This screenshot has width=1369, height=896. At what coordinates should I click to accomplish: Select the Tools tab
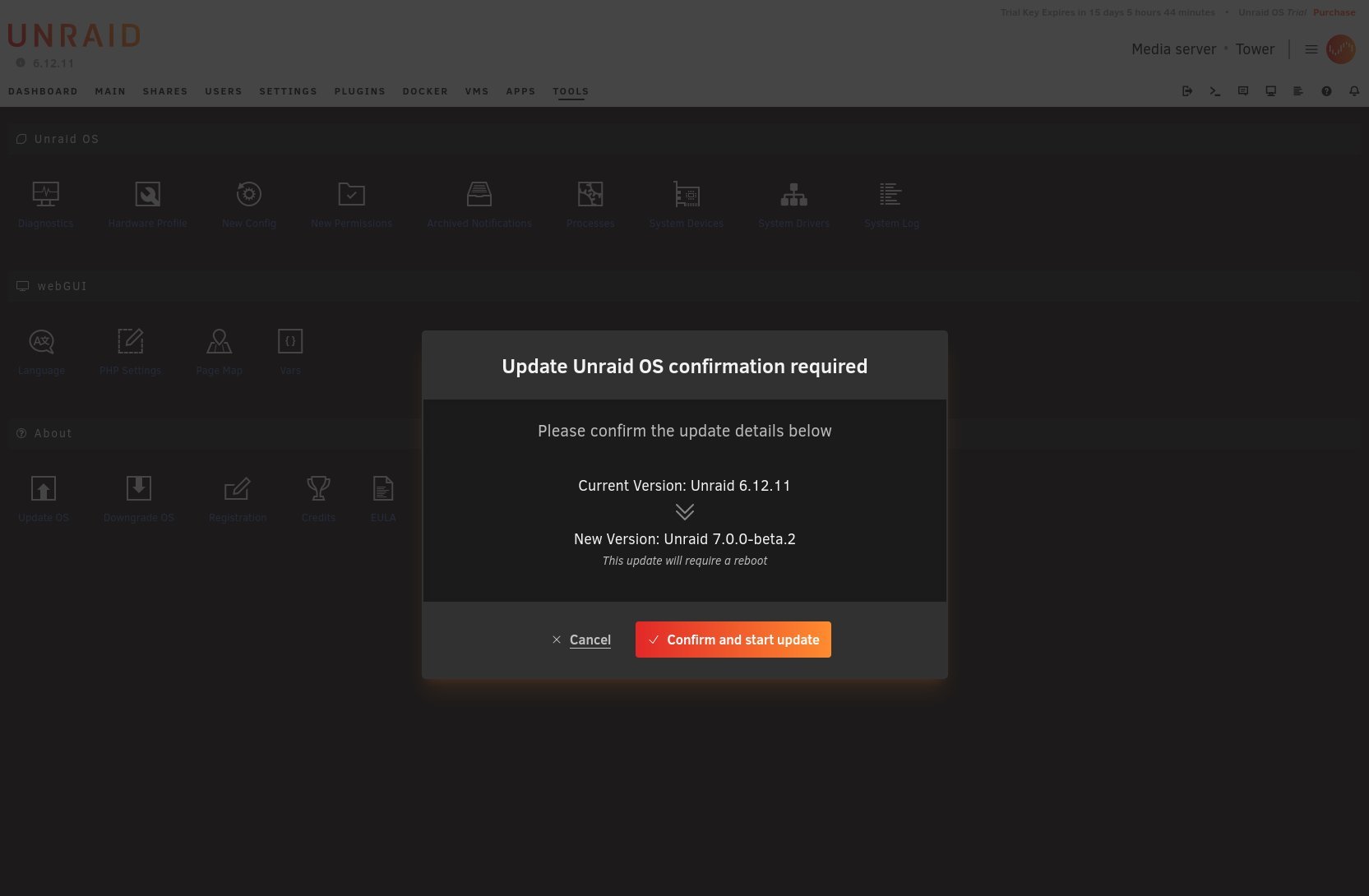tap(571, 91)
